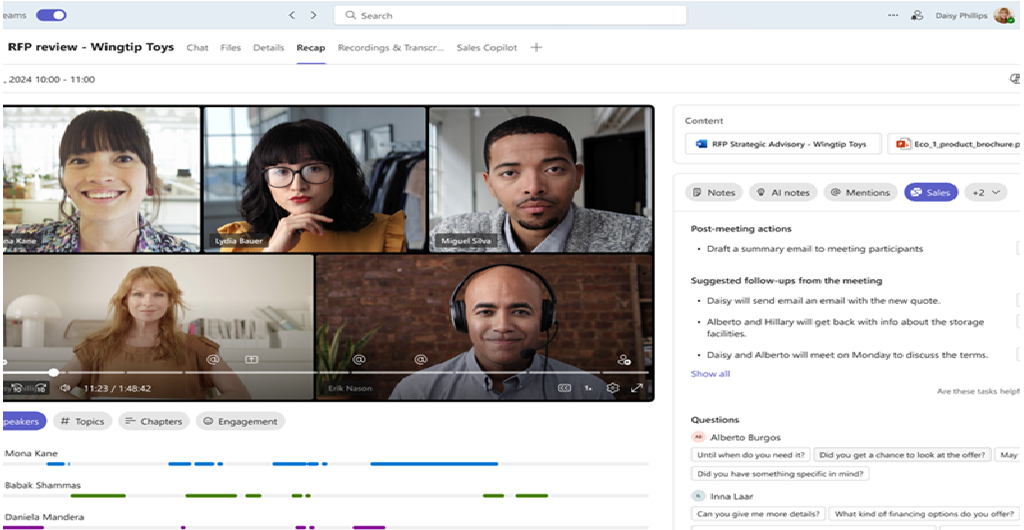Viewport: 1024px width, 530px height.
Task: Click 'Can you give me more details?' question
Action: (x=758, y=514)
